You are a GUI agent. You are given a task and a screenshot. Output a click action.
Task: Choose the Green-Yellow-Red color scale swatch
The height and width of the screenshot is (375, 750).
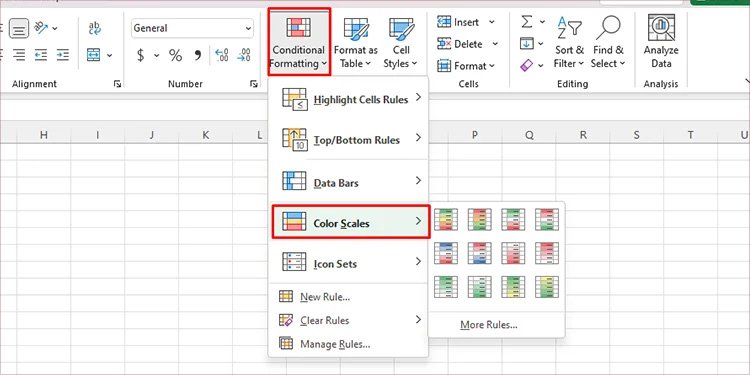pyautogui.click(x=446, y=220)
